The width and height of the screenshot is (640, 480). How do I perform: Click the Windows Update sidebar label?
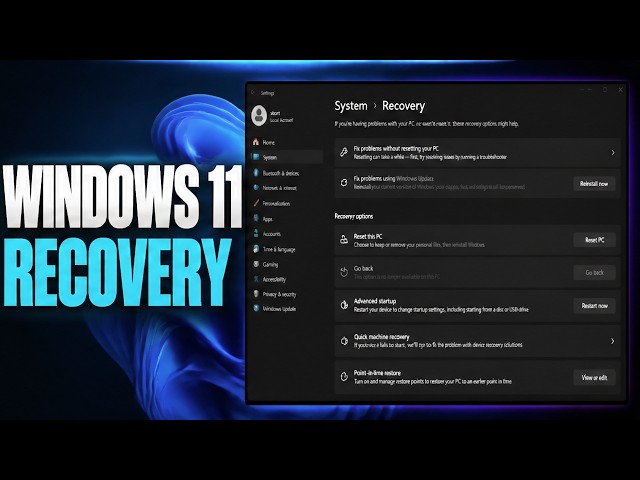(279, 309)
